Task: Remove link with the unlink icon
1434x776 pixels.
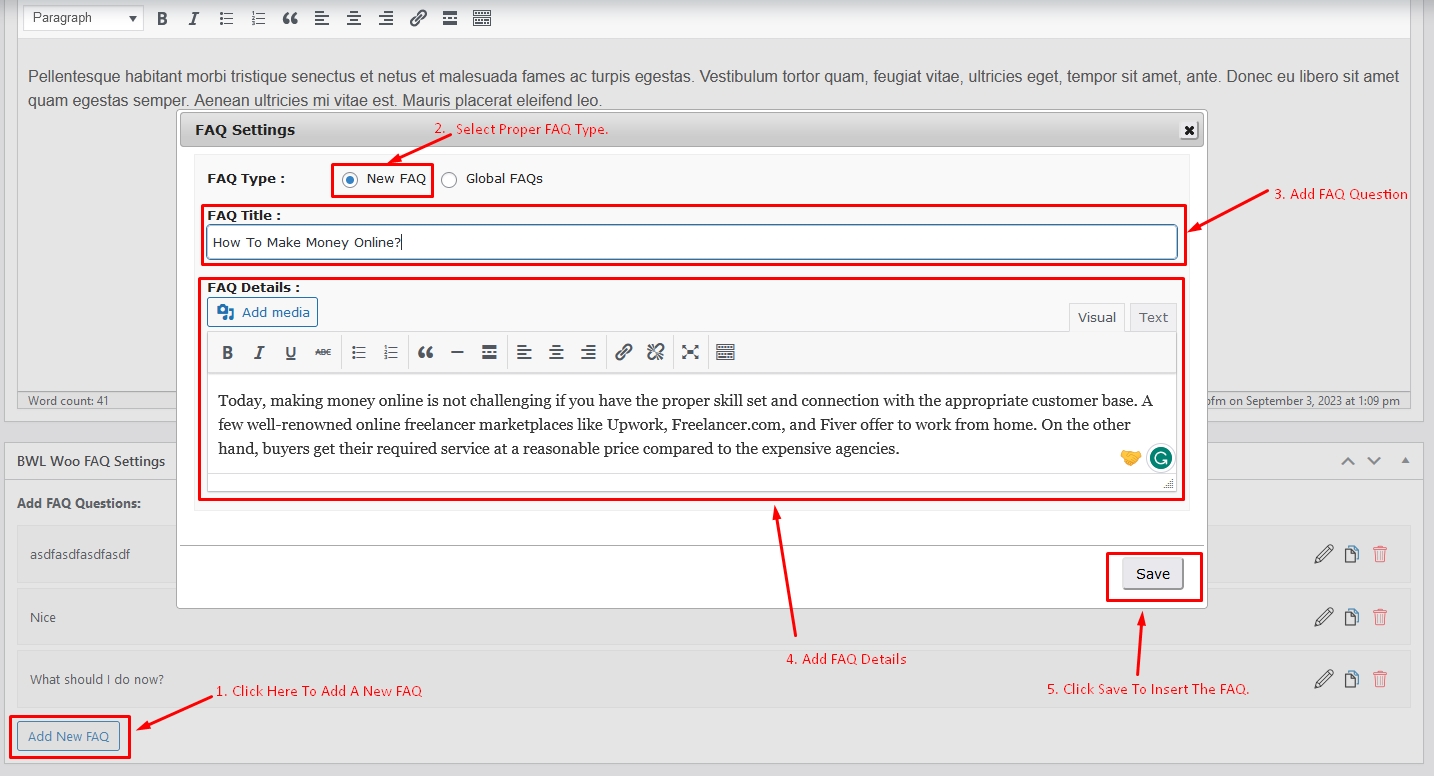Action: 655,352
